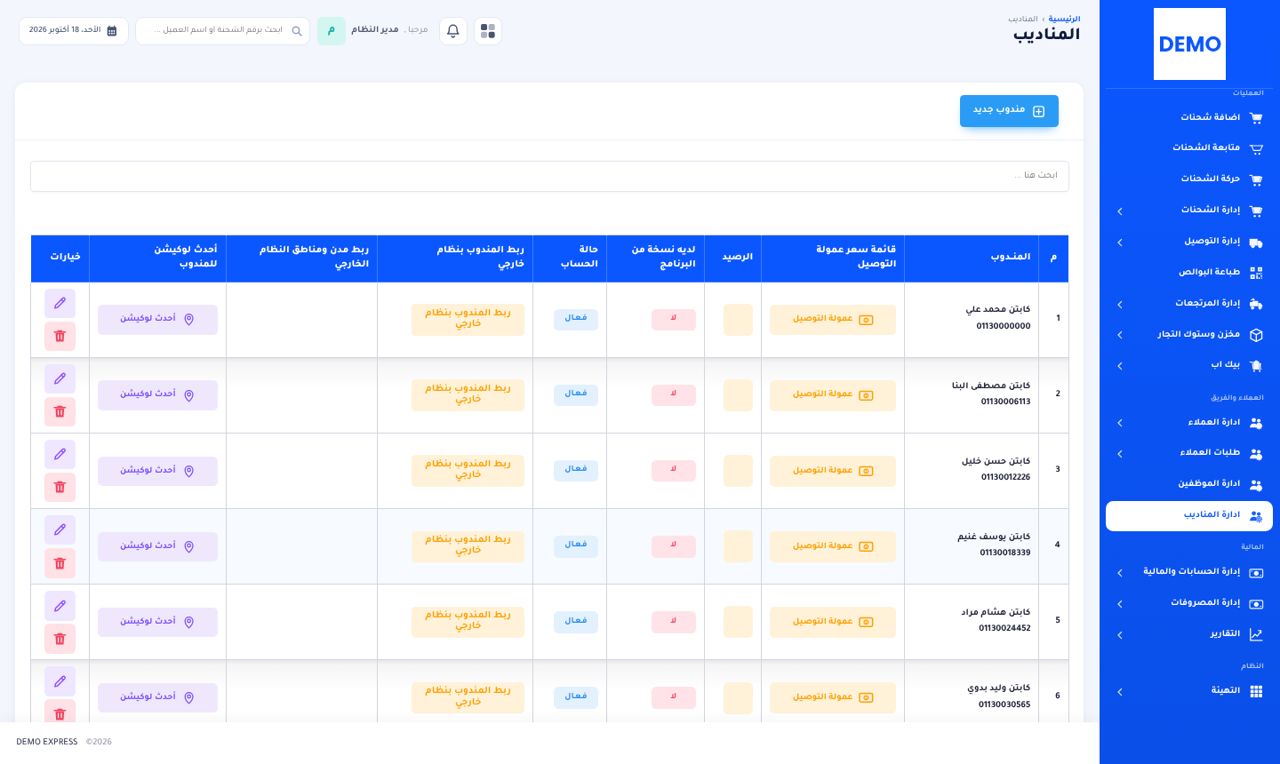Click the notification bell icon
This screenshot has width=1280, height=764.
point(453,31)
